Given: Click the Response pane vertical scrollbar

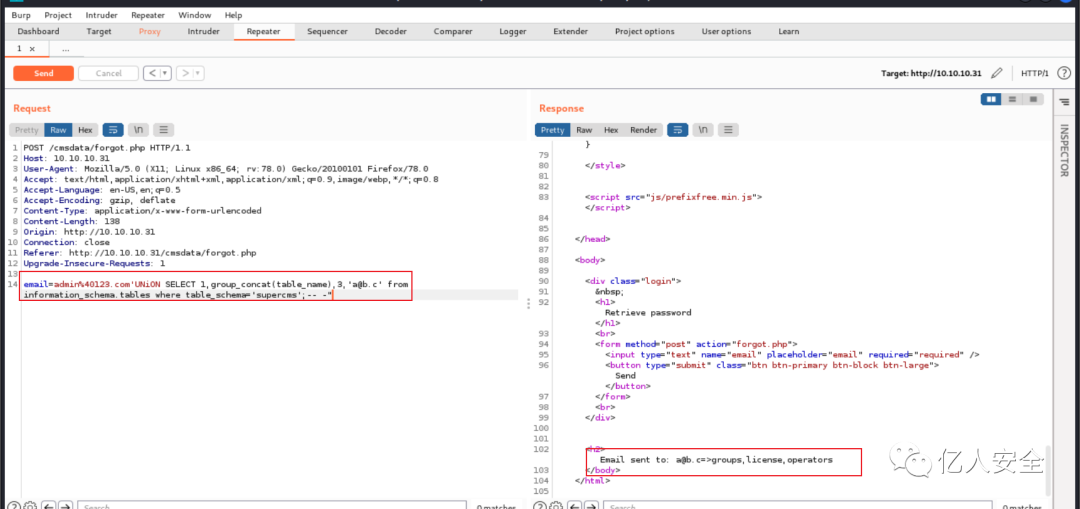Looking at the screenshot, I should 1048,468.
